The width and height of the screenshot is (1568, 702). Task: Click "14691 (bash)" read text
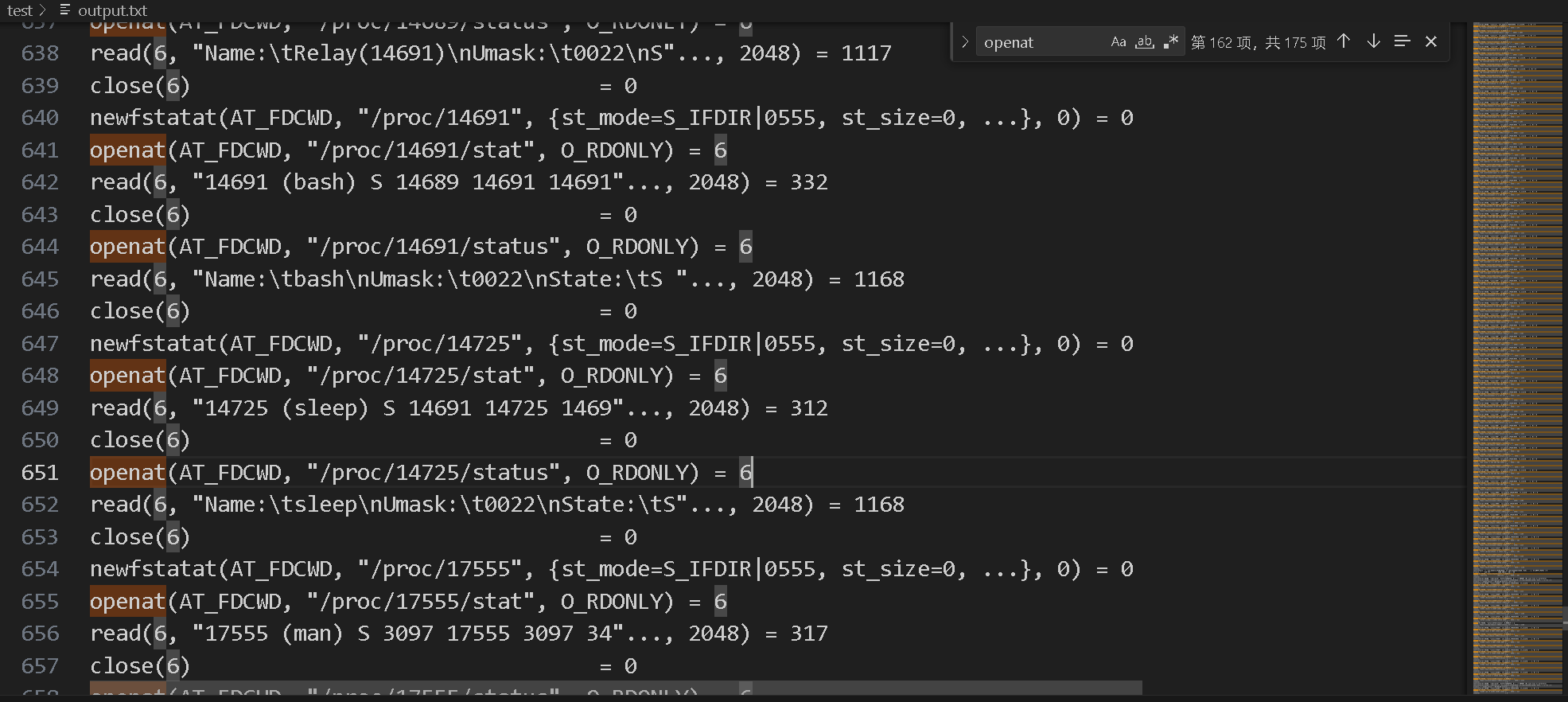[280, 182]
